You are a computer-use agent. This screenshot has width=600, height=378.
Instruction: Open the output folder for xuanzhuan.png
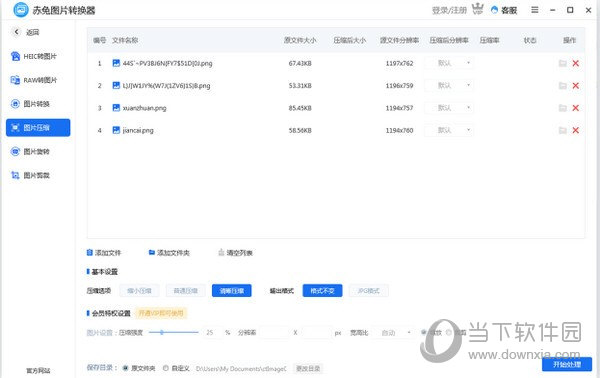(562, 108)
